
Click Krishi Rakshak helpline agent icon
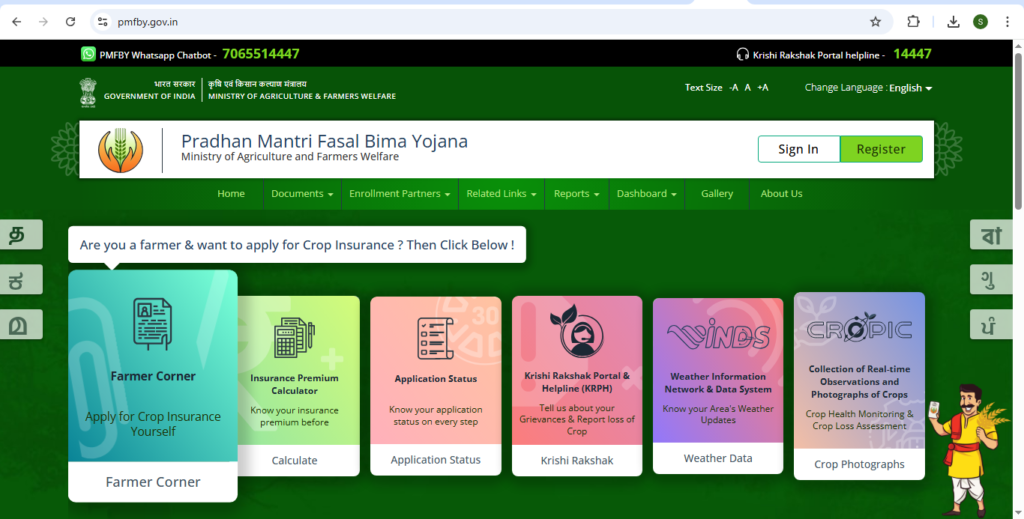(x=577, y=332)
